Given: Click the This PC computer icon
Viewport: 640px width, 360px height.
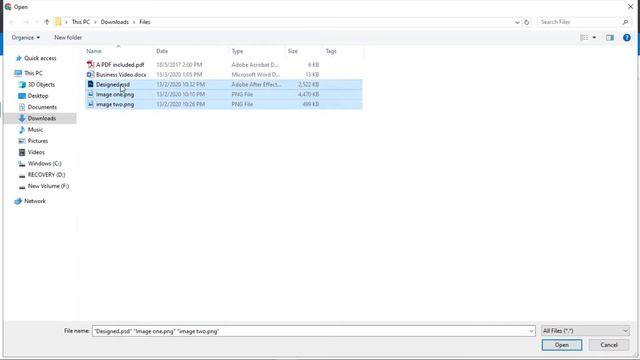Looking at the screenshot, I should [x=18, y=73].
